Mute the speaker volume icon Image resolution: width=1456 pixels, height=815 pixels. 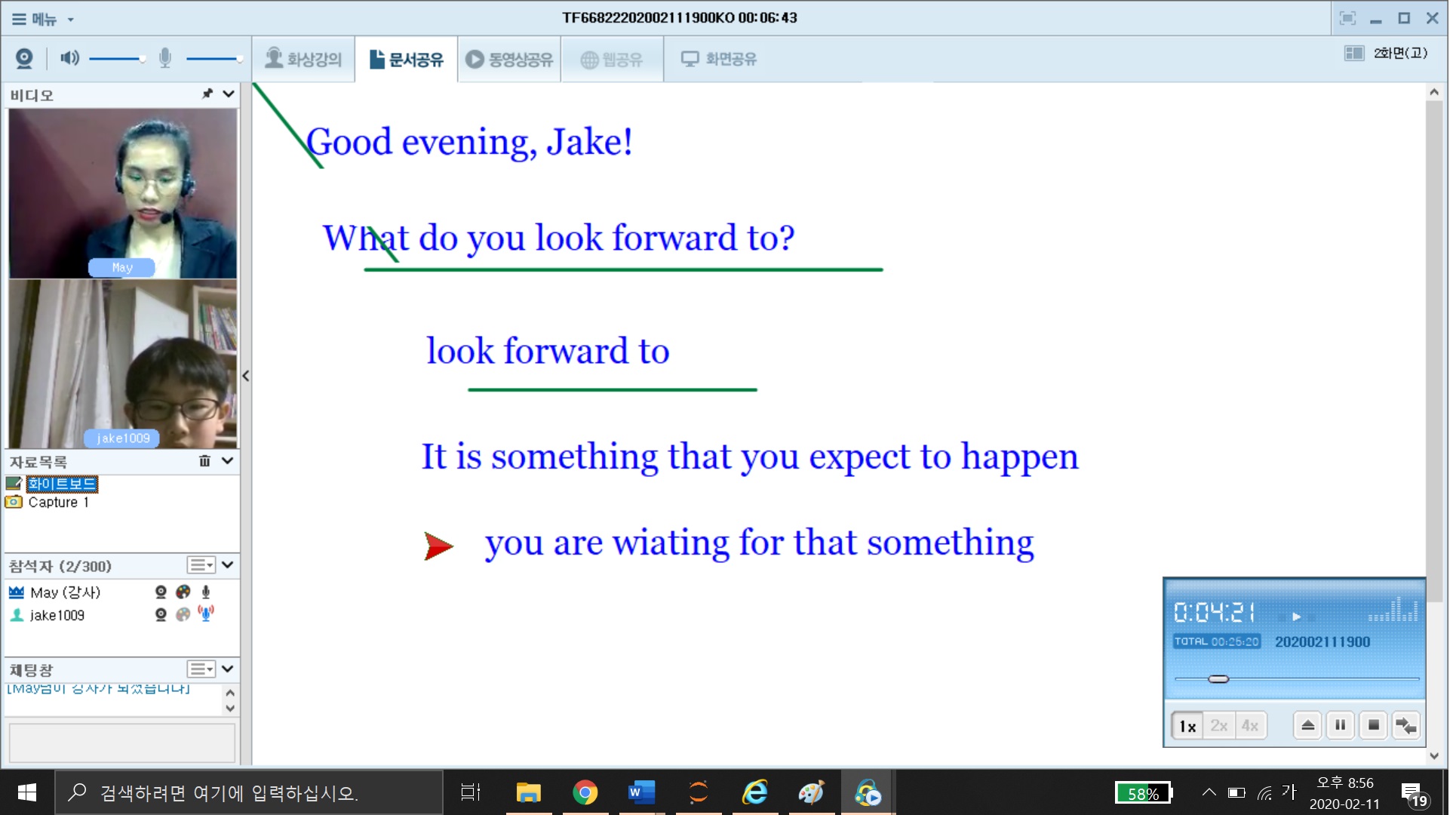(69, 58)
